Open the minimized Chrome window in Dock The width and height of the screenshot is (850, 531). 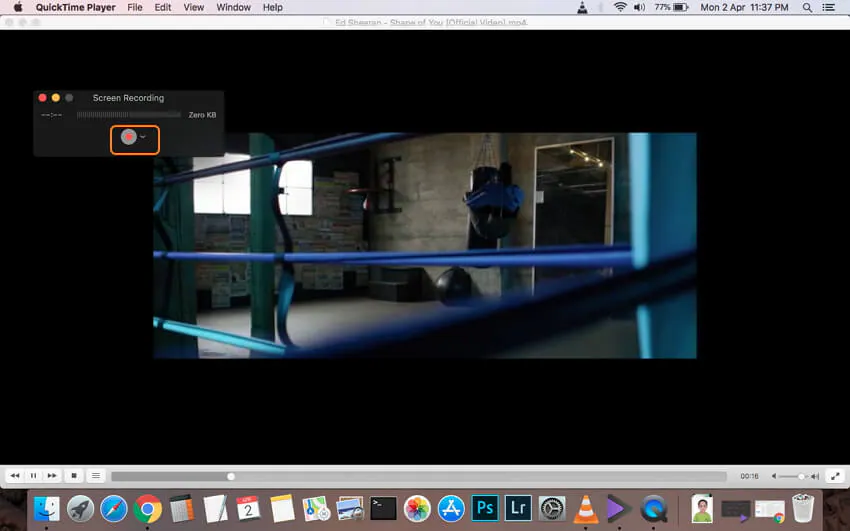click(770, 511)
